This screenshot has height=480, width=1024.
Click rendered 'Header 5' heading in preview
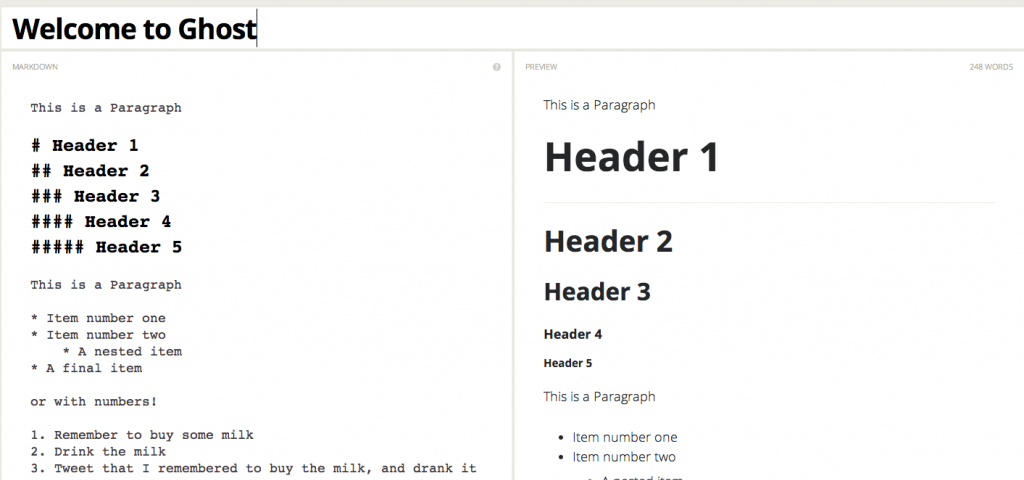pos(568,363)
